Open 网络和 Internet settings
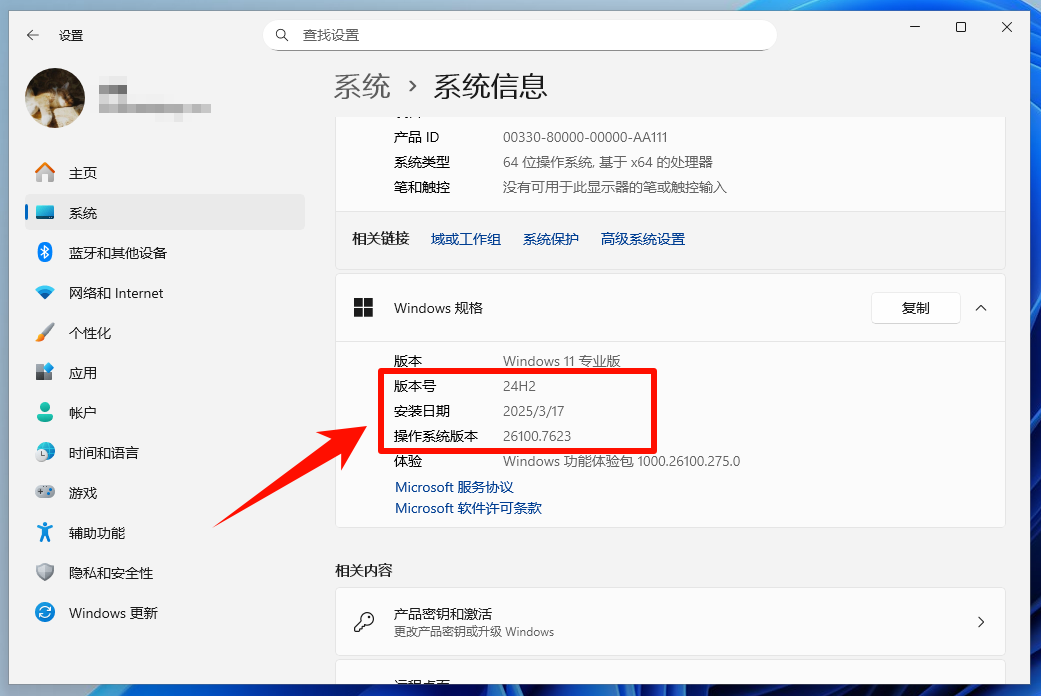This screenshot has width=1041, height=696. [165, 293]
